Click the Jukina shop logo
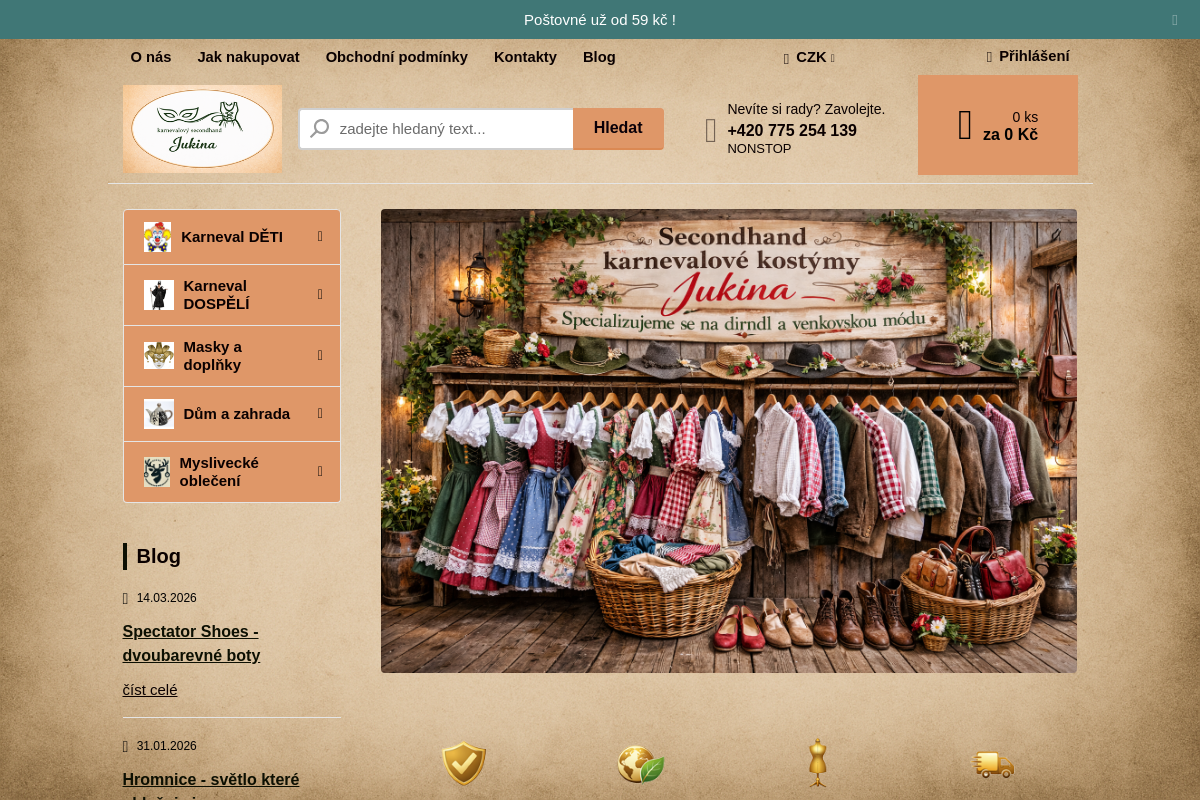 coord(202,129)
